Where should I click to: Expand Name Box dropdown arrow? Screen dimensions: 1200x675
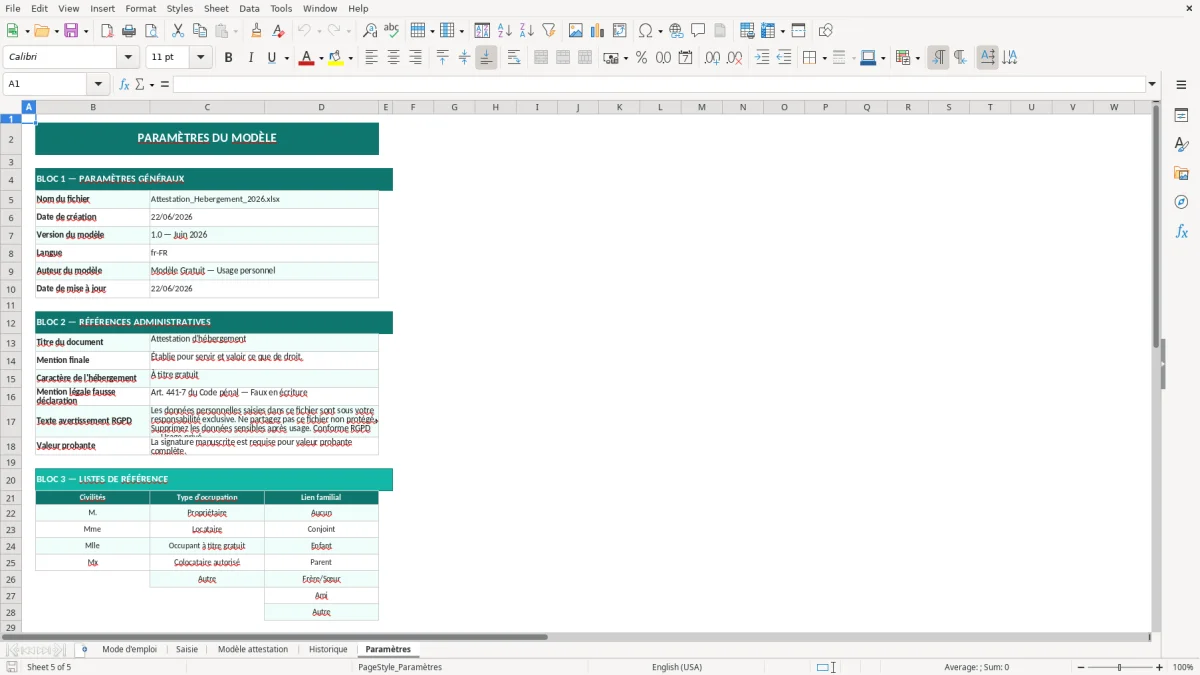pos(98,84)
